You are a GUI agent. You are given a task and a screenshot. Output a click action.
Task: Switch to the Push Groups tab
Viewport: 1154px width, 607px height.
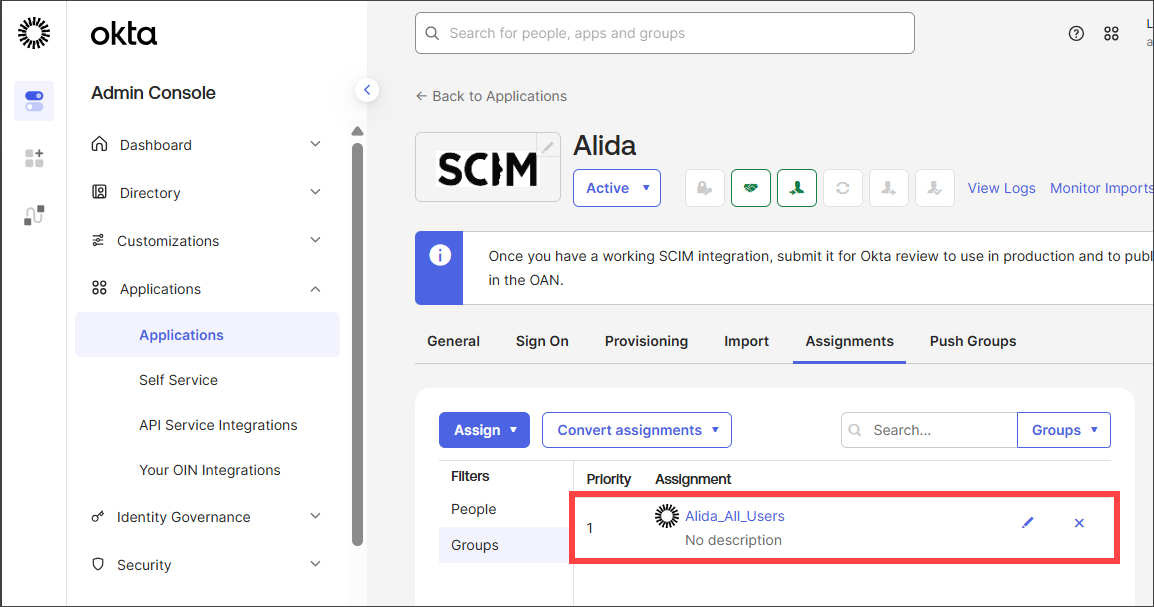973,341
